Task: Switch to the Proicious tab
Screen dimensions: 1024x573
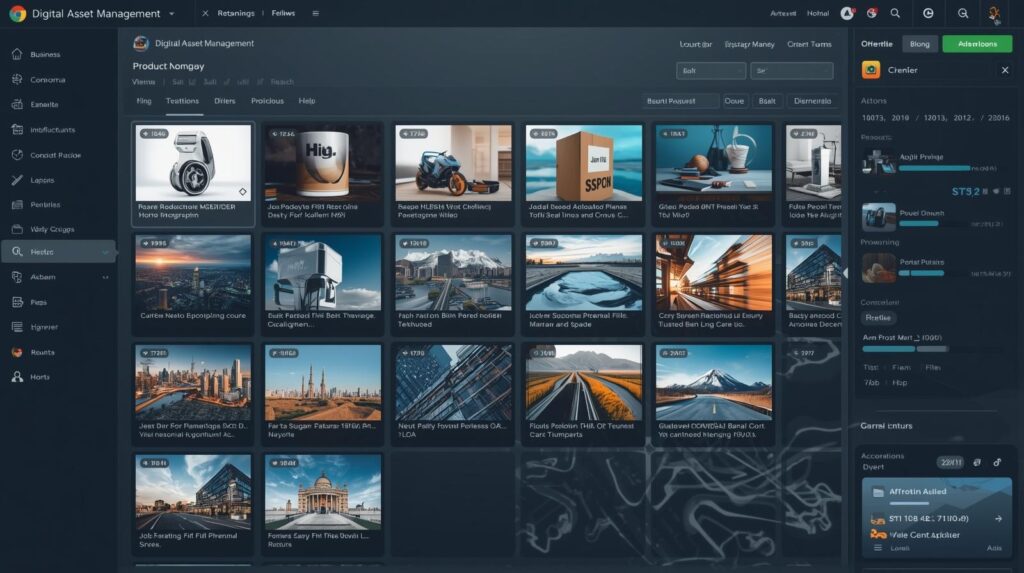Action: (x=267, y=101)
